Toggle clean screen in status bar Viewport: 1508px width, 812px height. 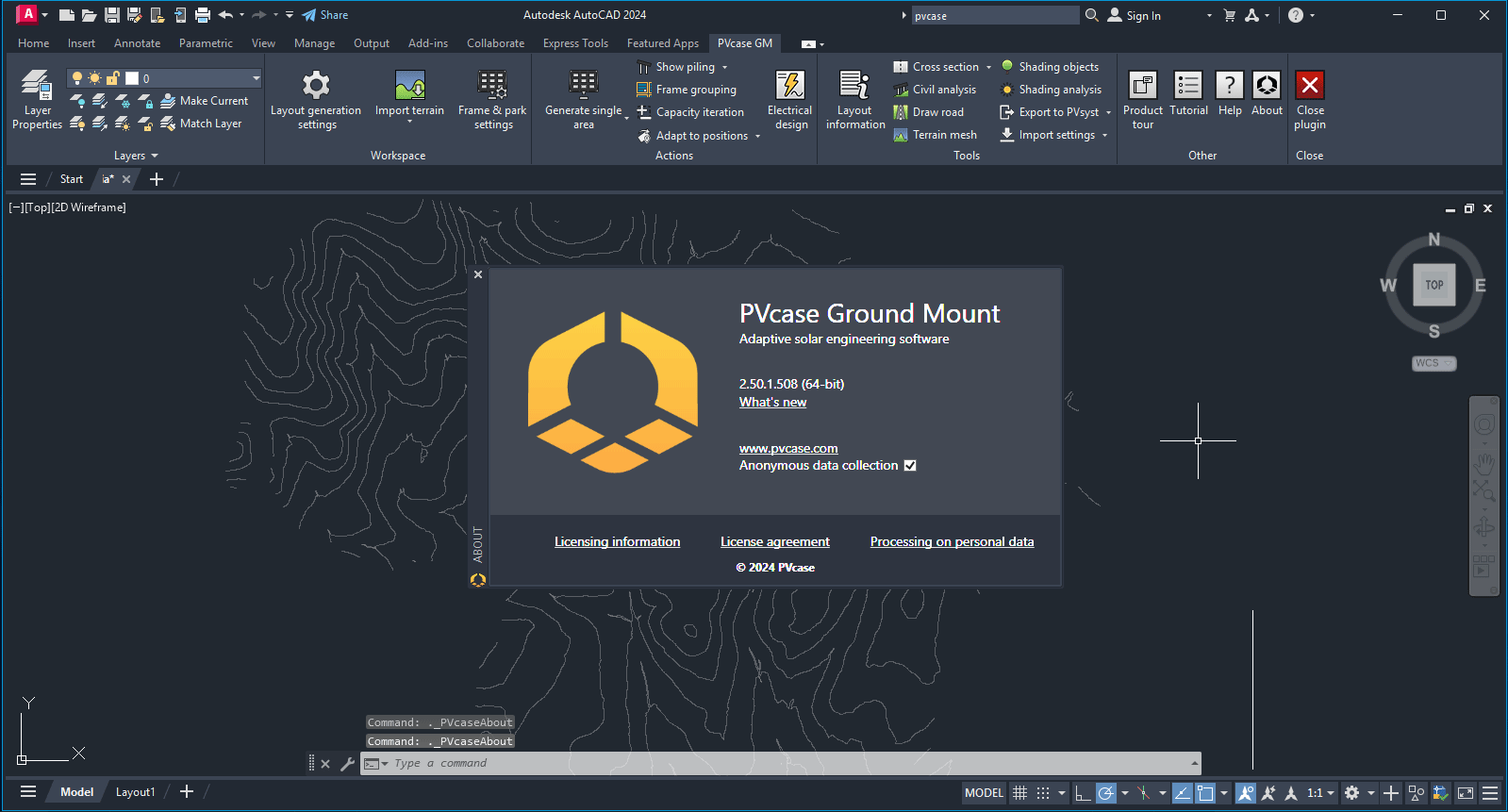coord(1466,793)
